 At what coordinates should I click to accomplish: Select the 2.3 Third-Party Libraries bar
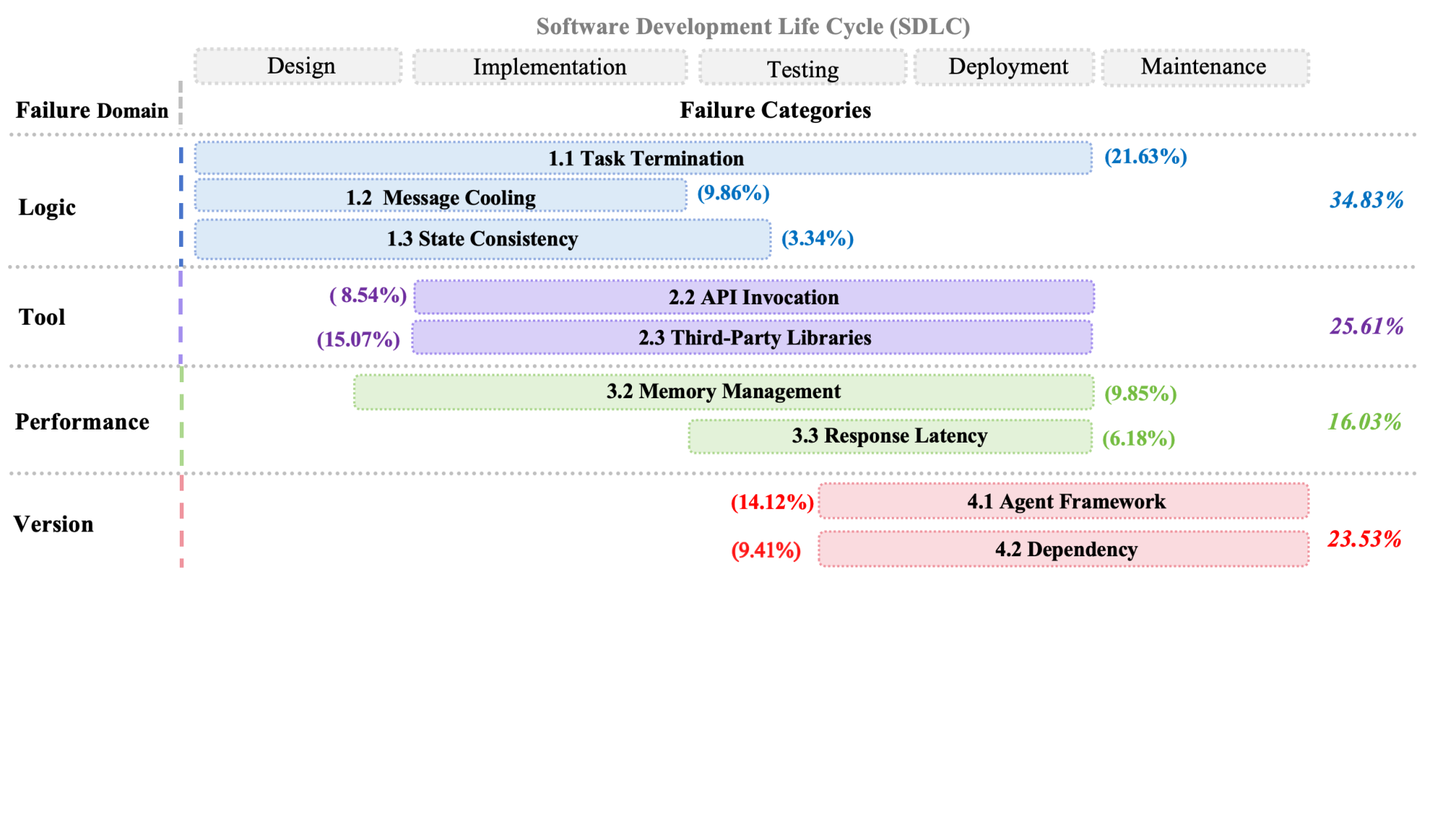click(753, 338)
